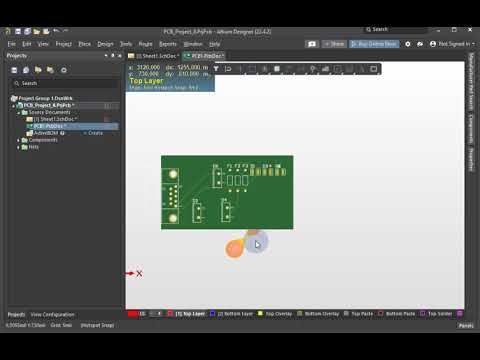Open the Tools menu
This screenshot has width=480, height=360.
126,44
